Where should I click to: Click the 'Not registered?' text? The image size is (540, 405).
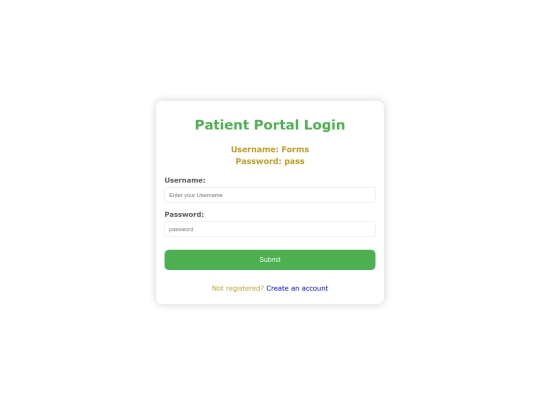click(x=238, y=288)
